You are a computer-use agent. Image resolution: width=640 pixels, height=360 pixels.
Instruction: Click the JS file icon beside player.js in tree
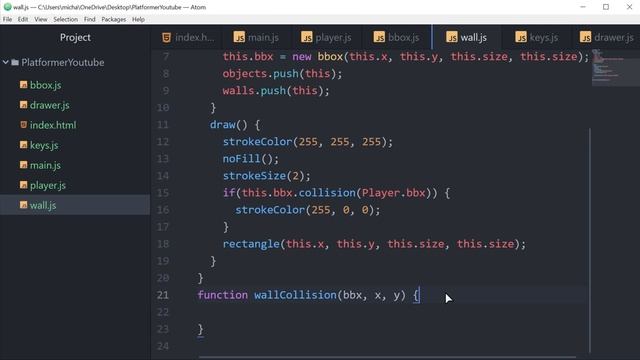coord(23,184)
